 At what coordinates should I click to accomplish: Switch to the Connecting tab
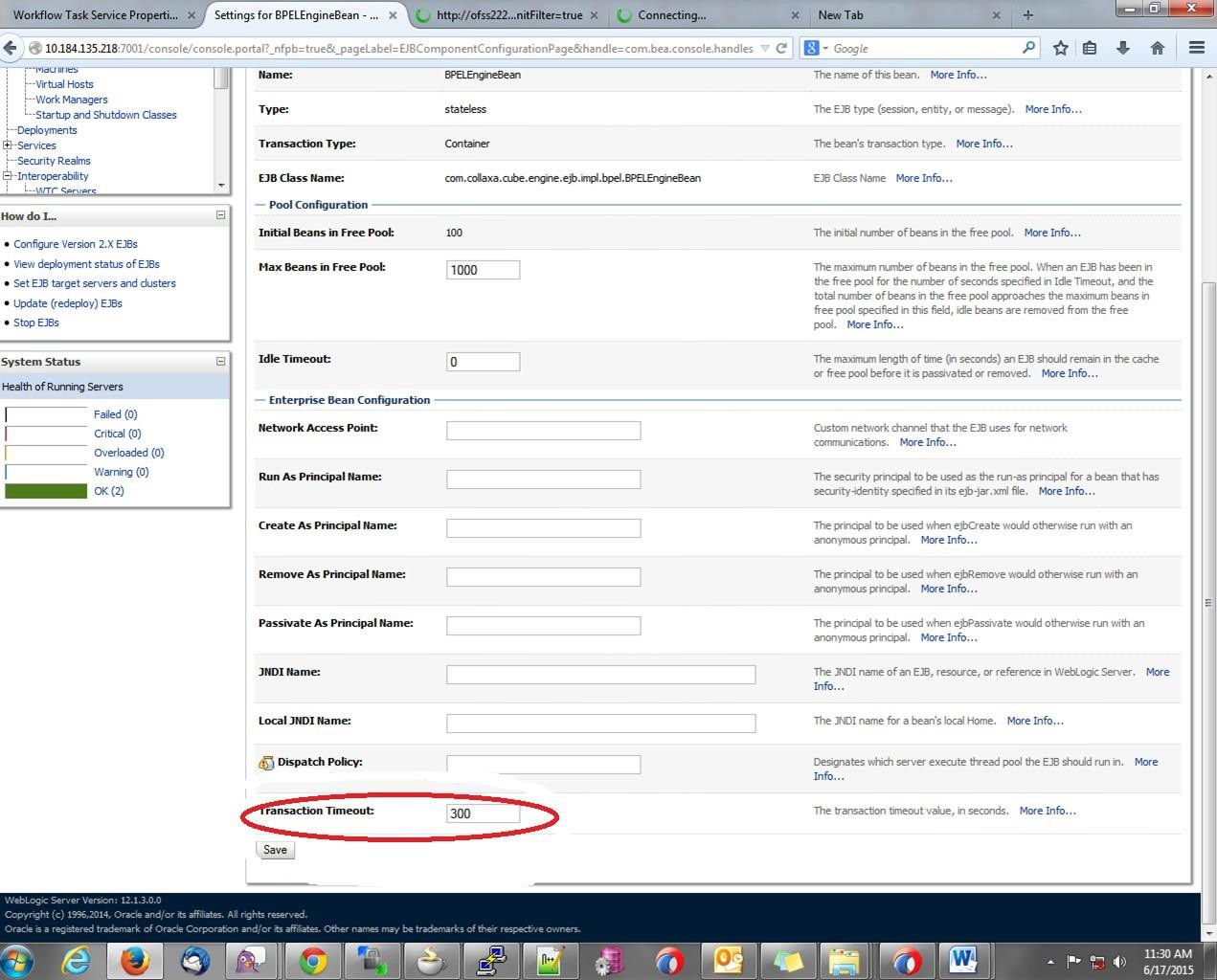[672, 15]
